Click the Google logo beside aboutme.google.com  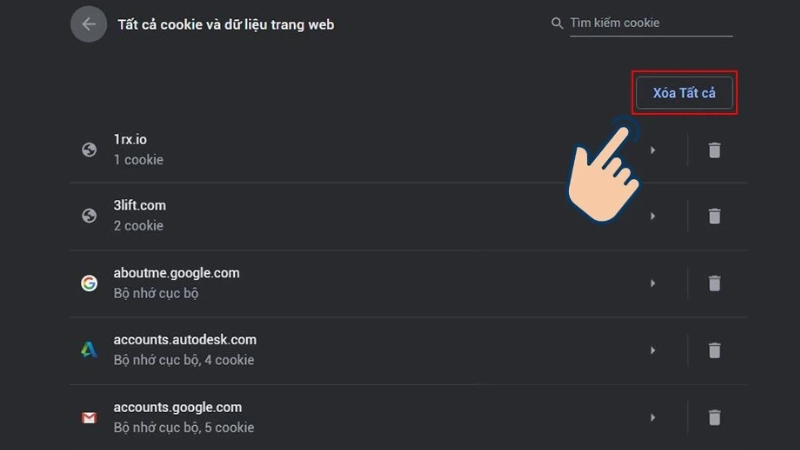(89, 283)
